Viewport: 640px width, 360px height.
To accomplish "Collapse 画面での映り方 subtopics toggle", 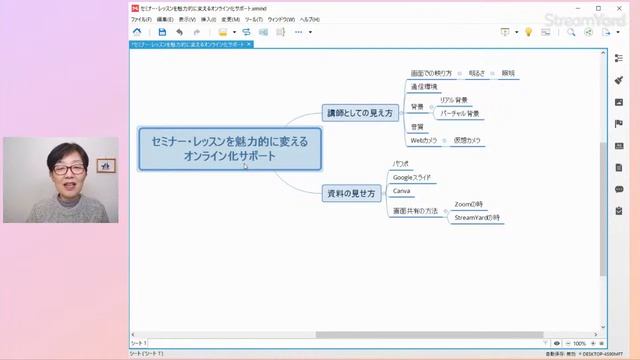I will [460, 73].
